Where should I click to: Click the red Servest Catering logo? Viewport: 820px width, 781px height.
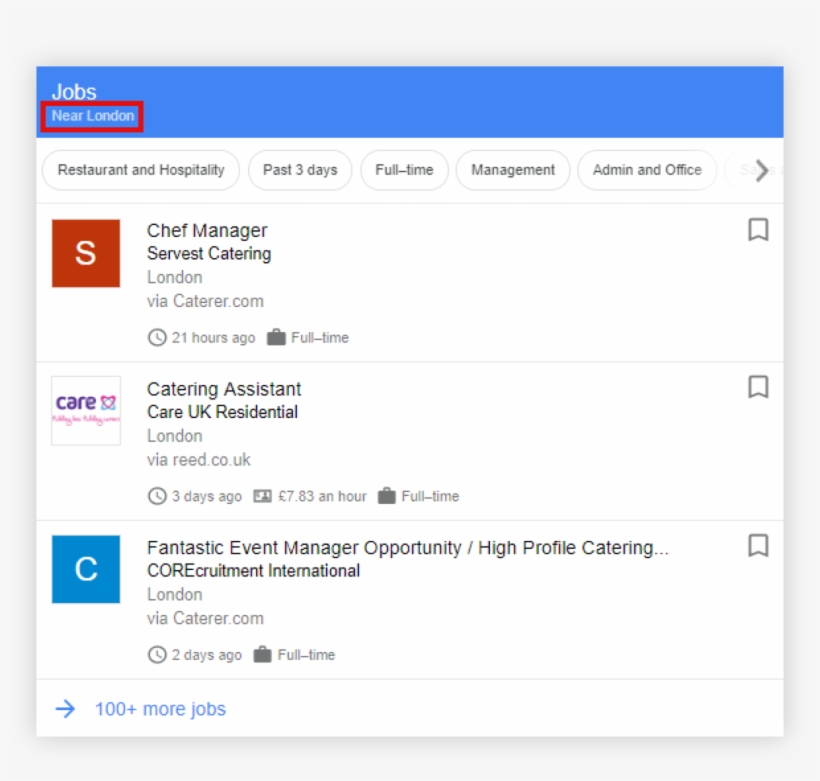85,253
